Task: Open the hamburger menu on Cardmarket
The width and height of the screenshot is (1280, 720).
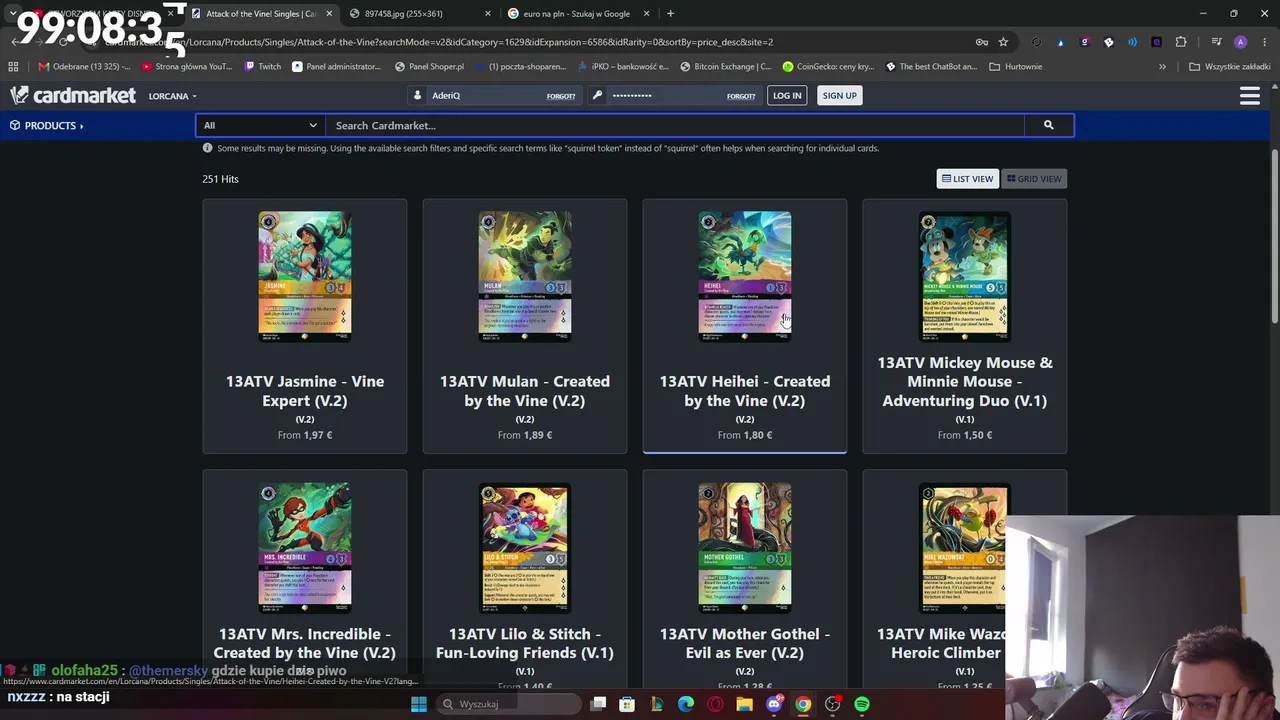Action: 1249,96
